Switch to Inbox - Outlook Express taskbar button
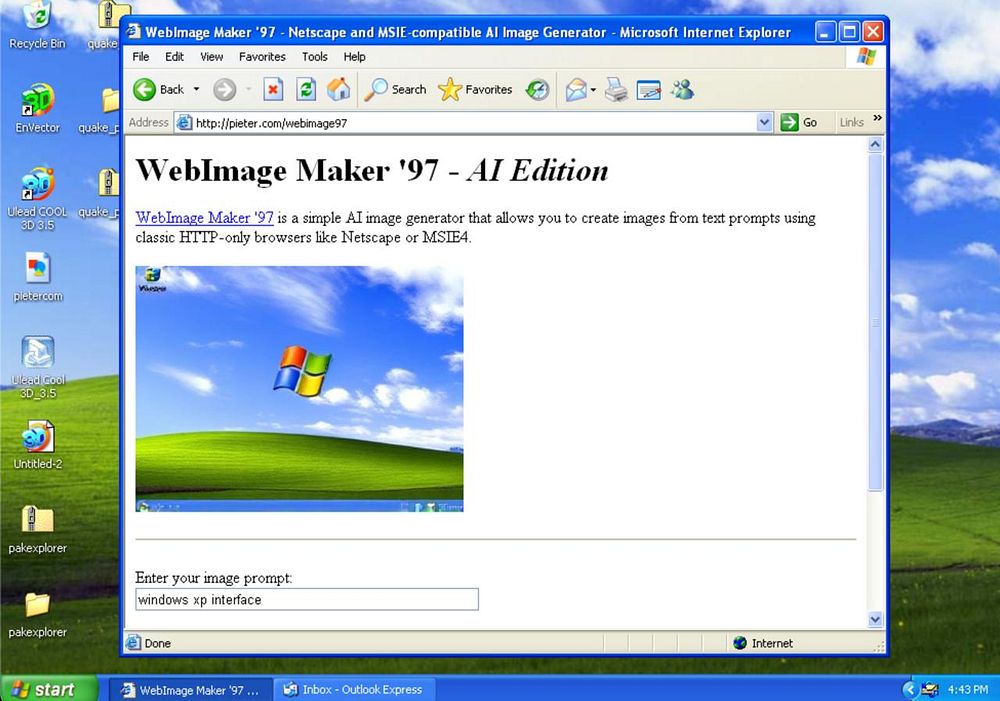Viewport: 1000px width, 701px height. point(354,690)
